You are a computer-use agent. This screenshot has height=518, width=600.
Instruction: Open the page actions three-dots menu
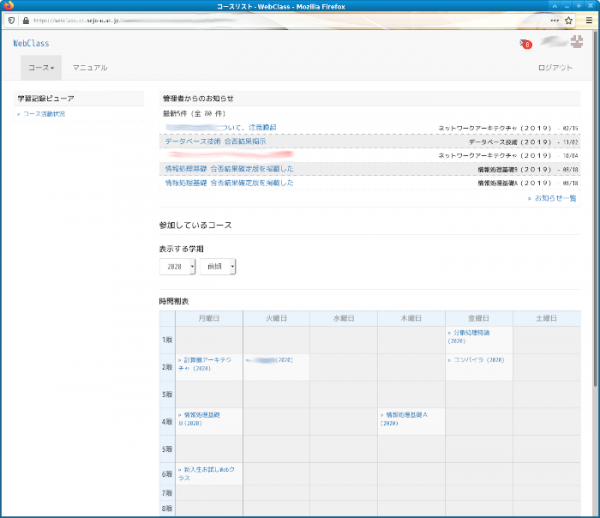point(554,20)
